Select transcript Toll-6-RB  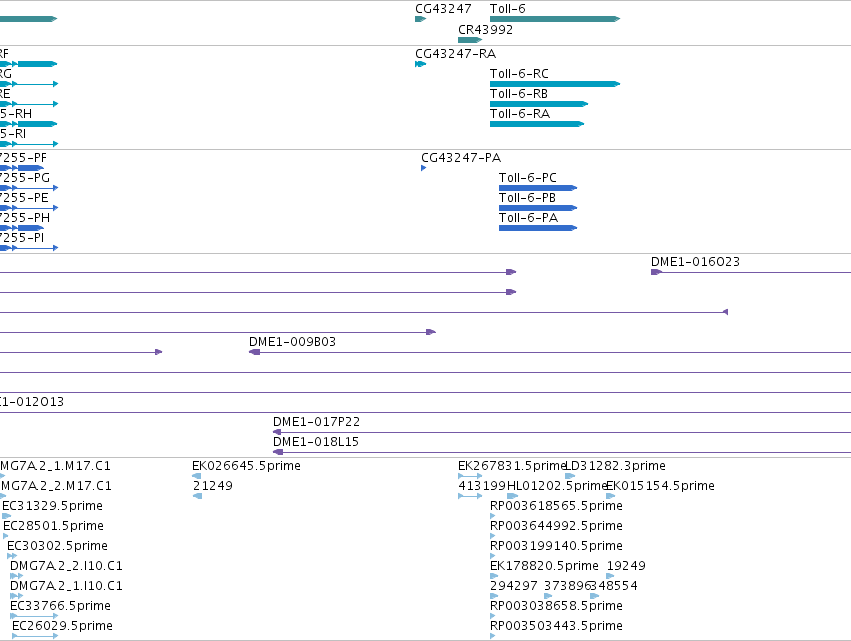(x=539, y=104)
